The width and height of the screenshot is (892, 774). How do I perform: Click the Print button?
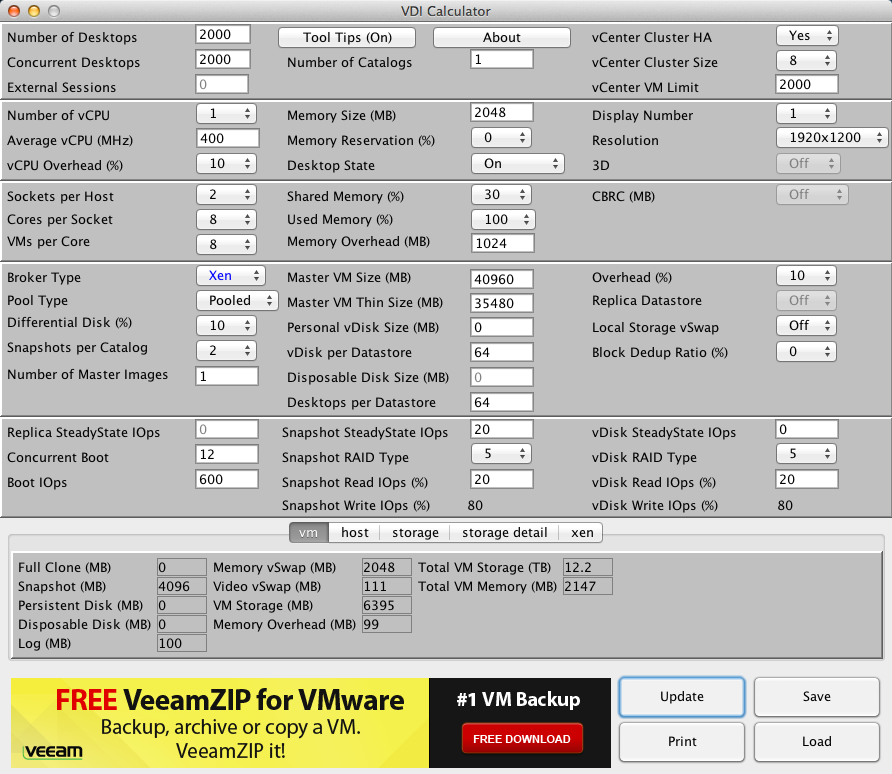682,742
